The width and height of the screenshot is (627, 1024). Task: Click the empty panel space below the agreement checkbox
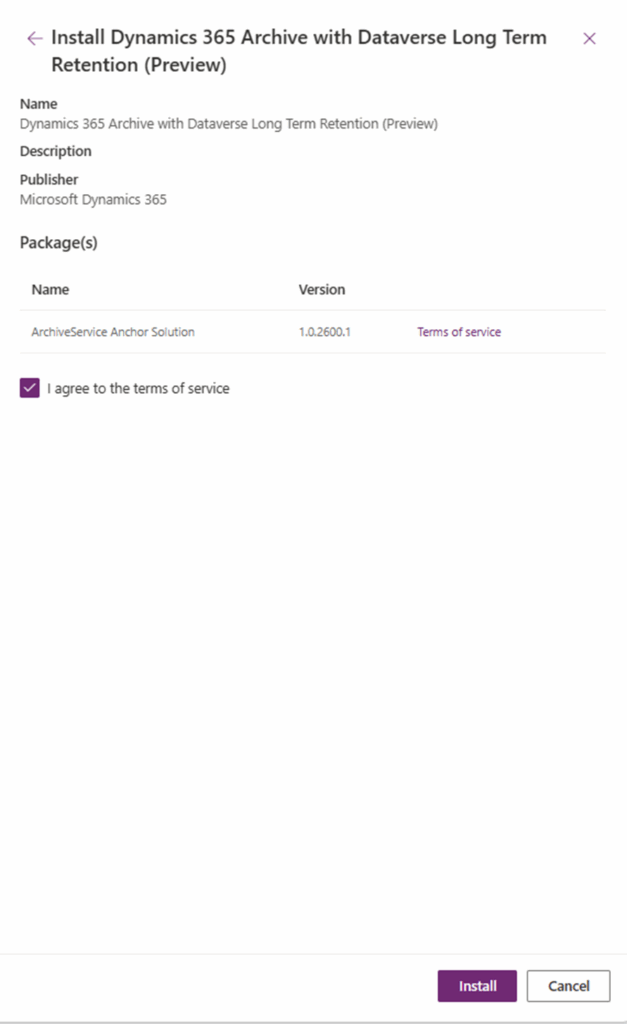tap(313, 650)
